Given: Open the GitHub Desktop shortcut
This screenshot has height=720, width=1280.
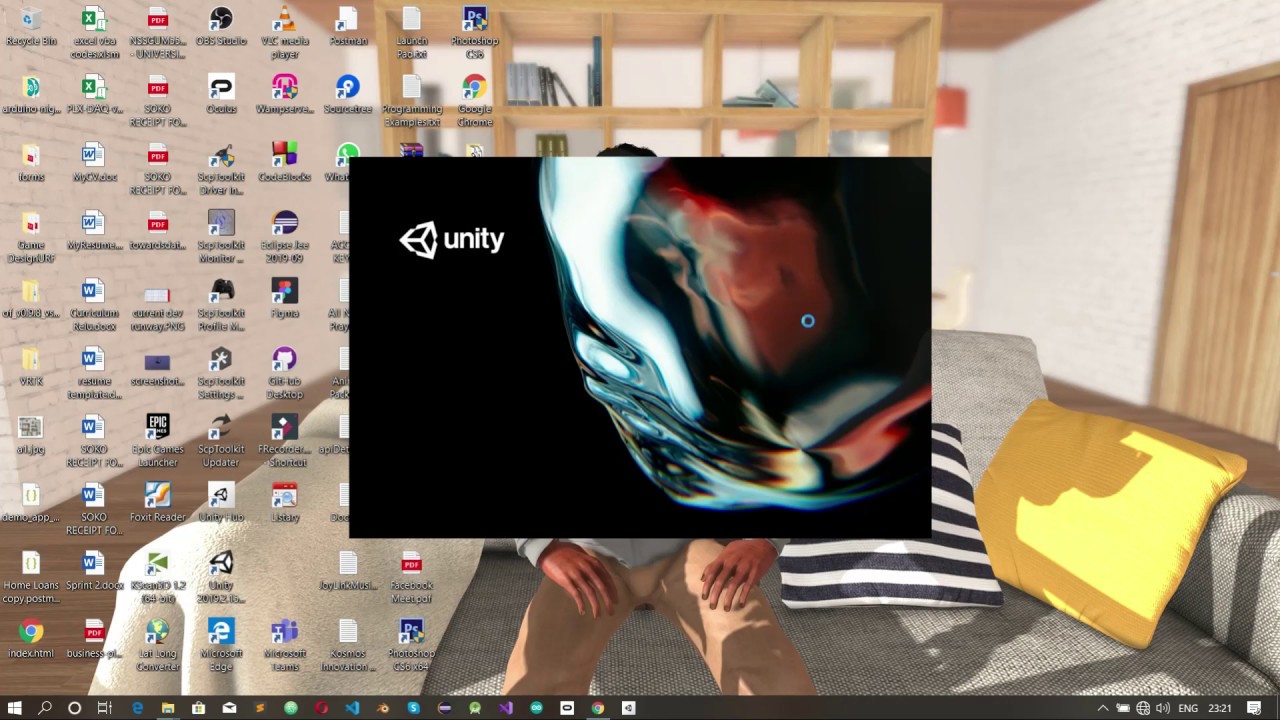Looking at the screenshot, I should 284,373.
